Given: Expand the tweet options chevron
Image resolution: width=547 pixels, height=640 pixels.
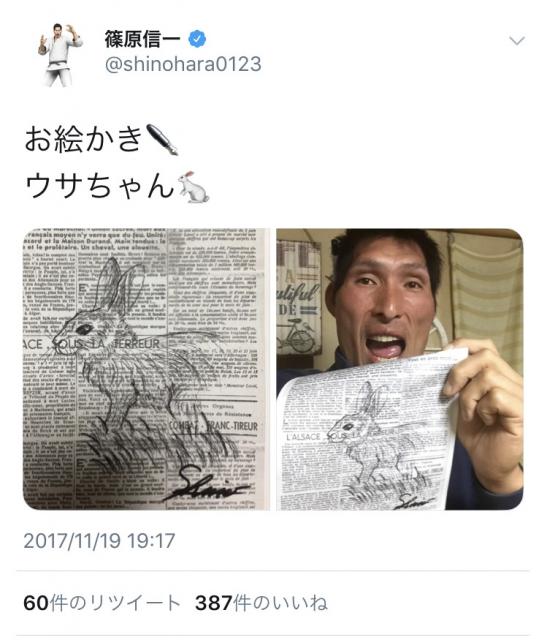Looking at the screenshot, I should click(517, 41).
